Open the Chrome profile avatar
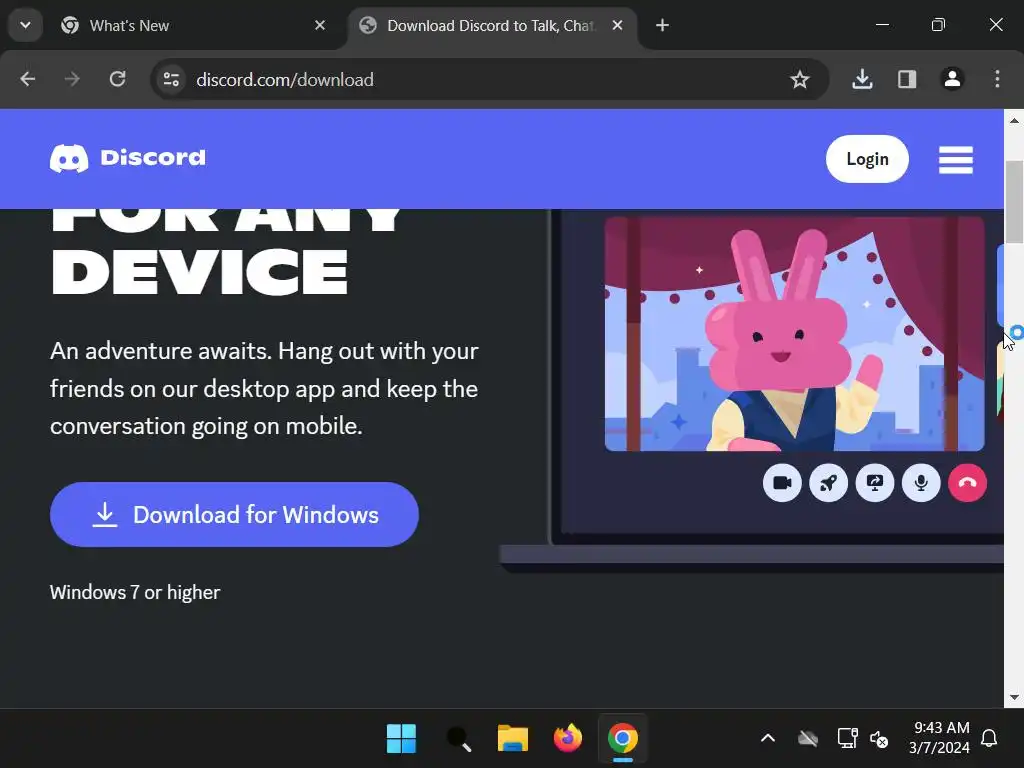1024x768 pixels. click(x=952, y=79)
